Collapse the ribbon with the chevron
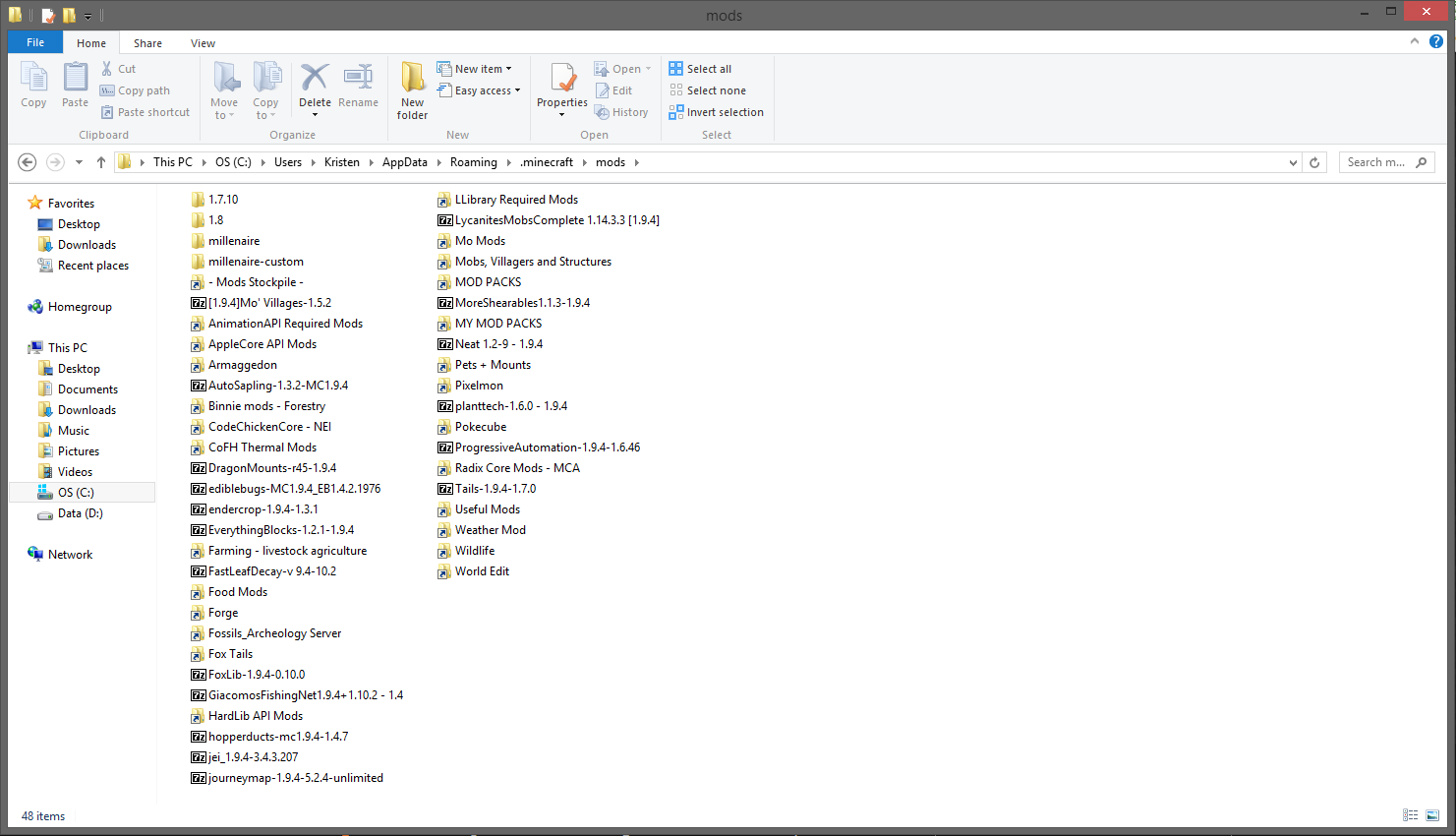This screenshot has height=836, width=1456. 1415,41
